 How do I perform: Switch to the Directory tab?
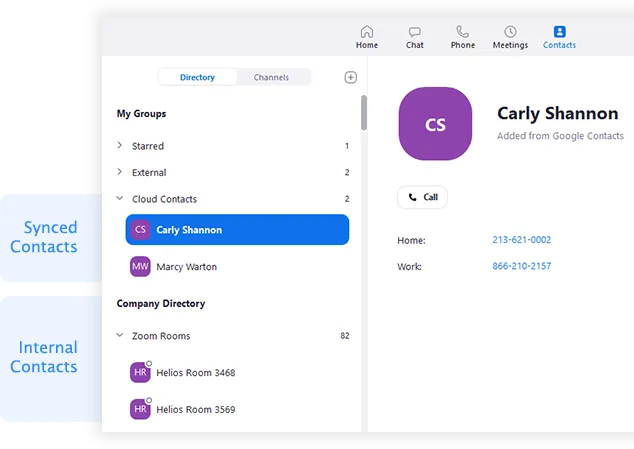pyautogui.click(x=197, y=77)
